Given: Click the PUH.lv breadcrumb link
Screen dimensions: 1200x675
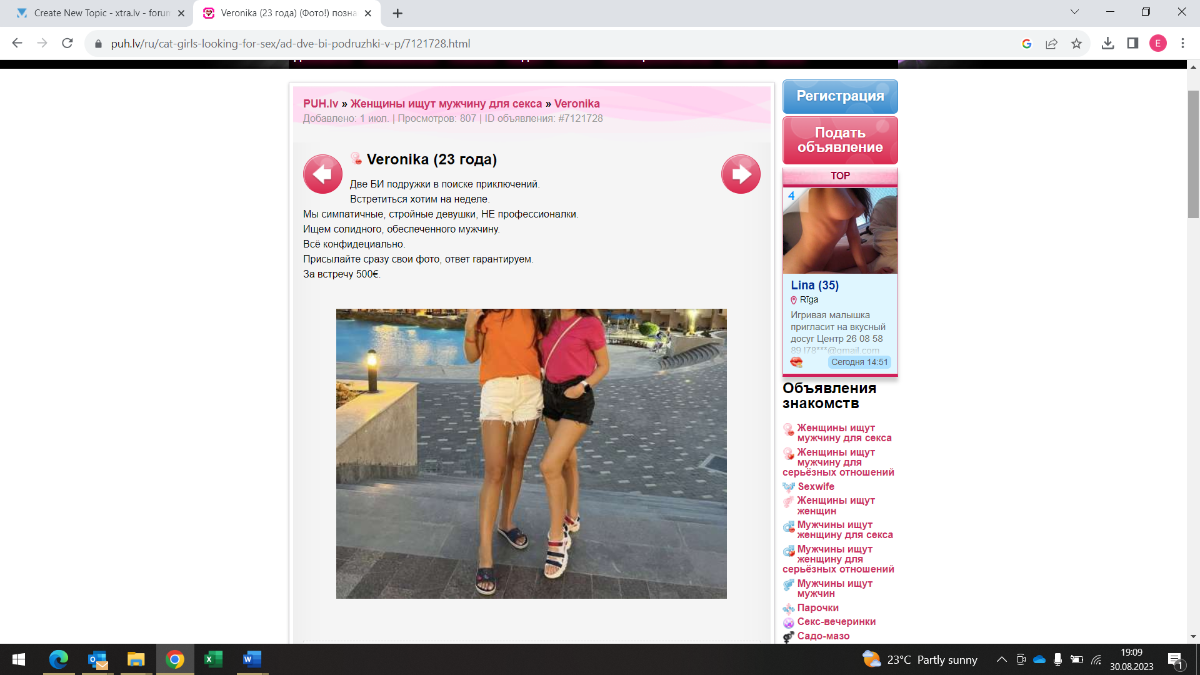Looking at the screenshot, I should pos(321,104).
